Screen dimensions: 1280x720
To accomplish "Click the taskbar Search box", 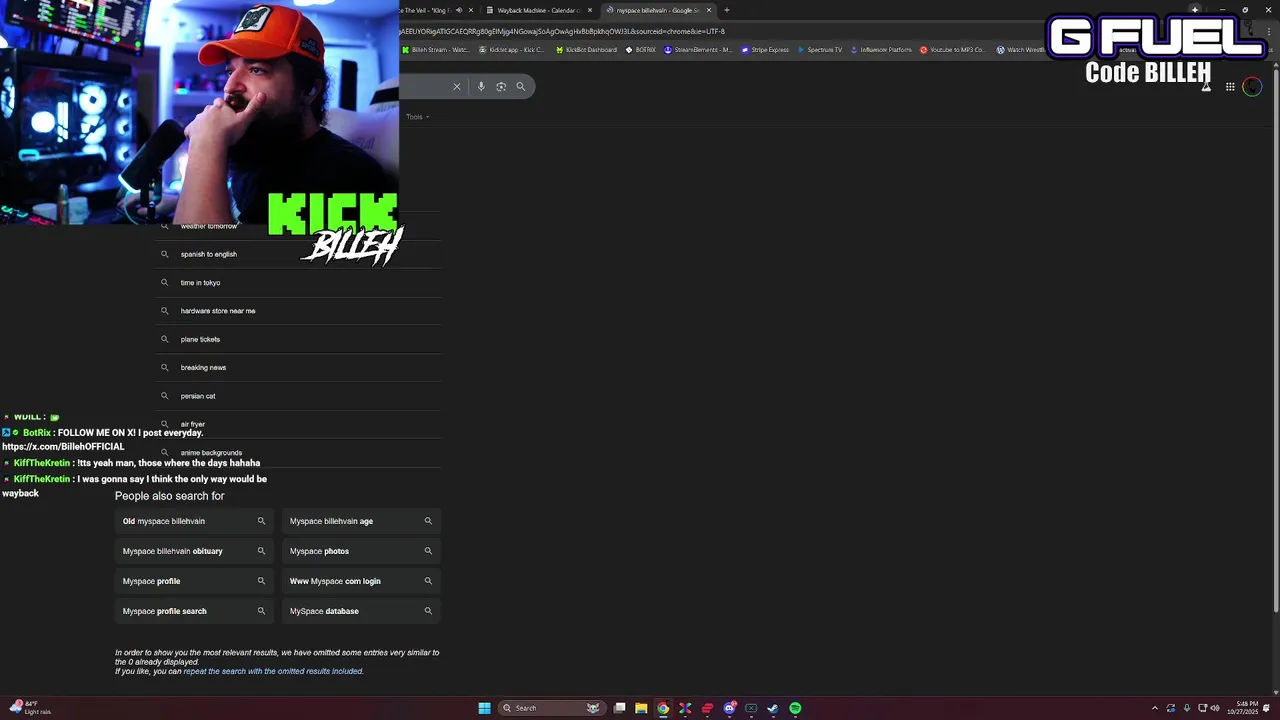I will coord(552,708).
